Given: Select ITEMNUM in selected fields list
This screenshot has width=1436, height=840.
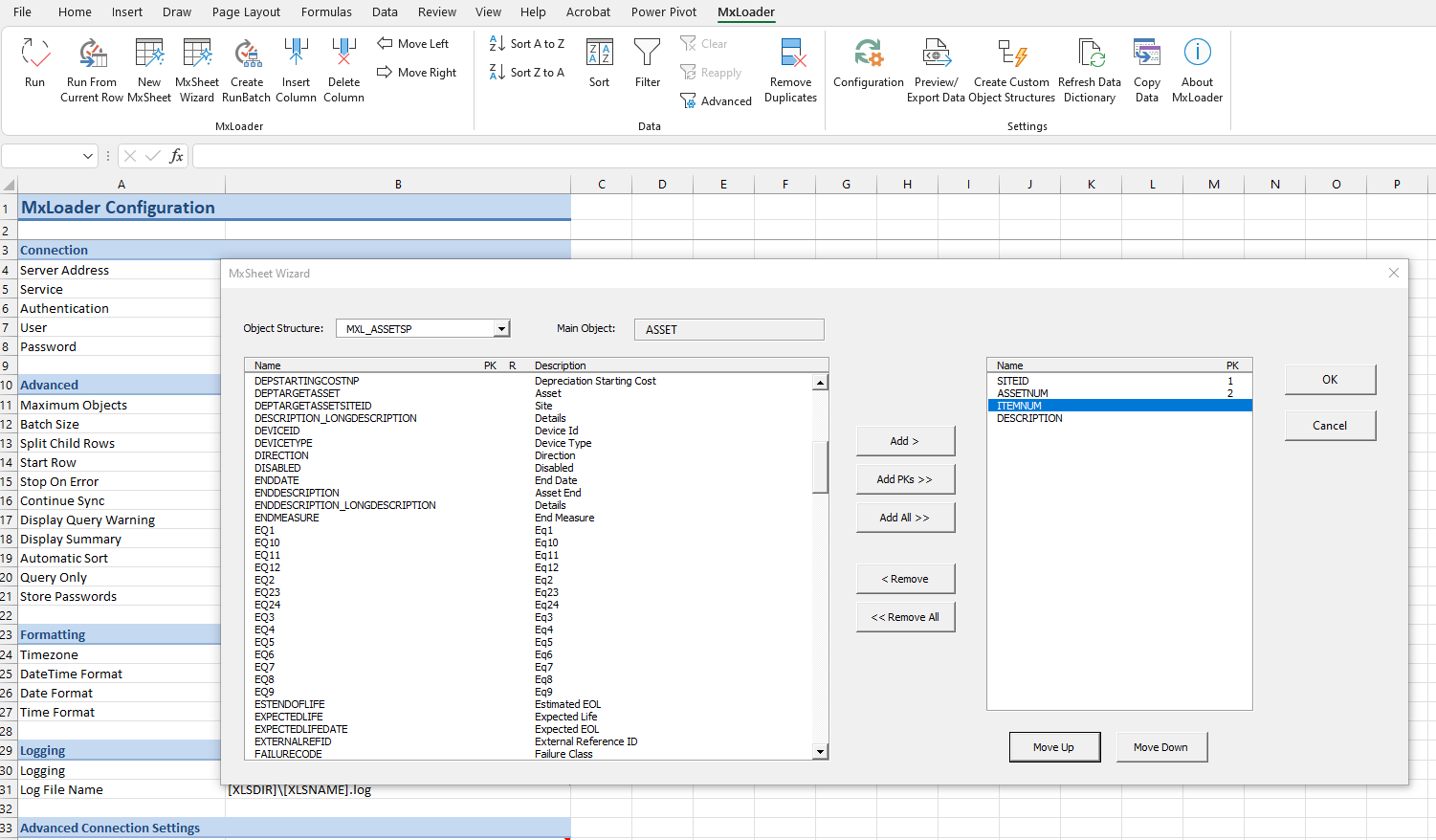Looking at the screenshot, I should [x=1119, y=406].
